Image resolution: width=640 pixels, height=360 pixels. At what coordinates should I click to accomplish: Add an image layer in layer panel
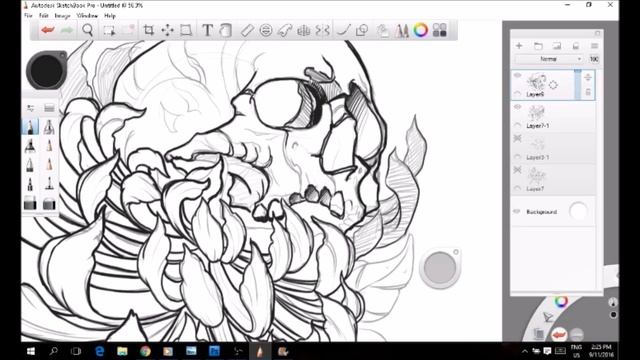pyautogui.click(x=557, y=46)
